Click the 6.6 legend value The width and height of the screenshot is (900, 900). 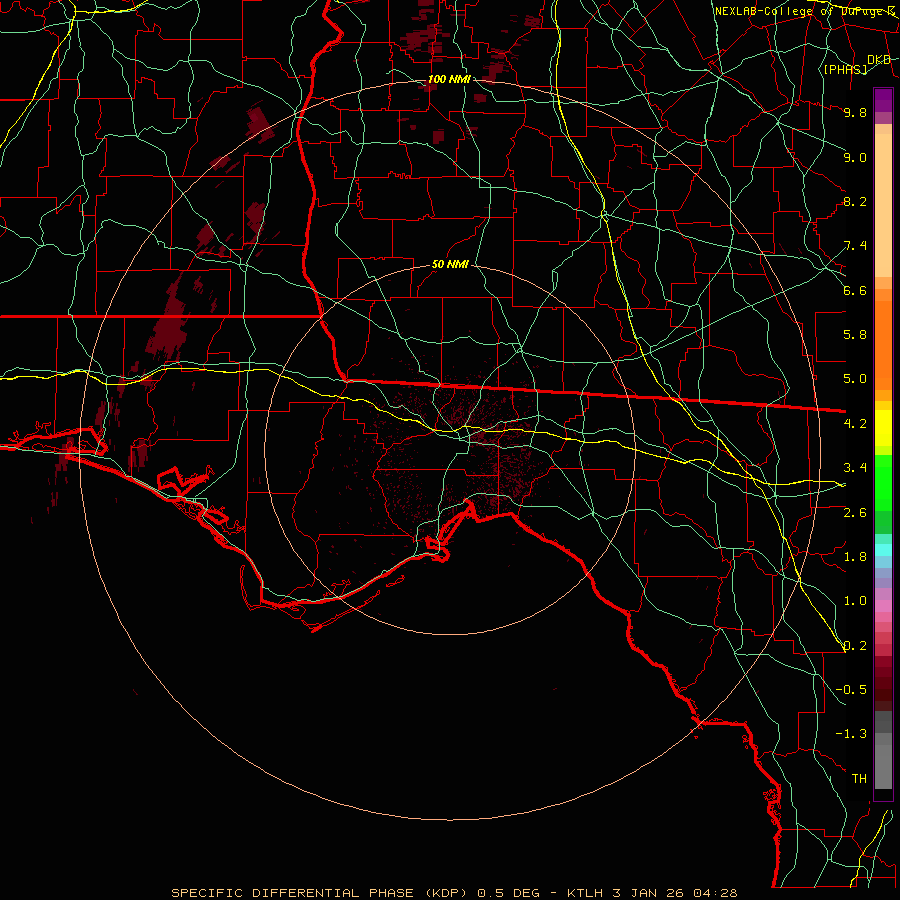[855, 290]
